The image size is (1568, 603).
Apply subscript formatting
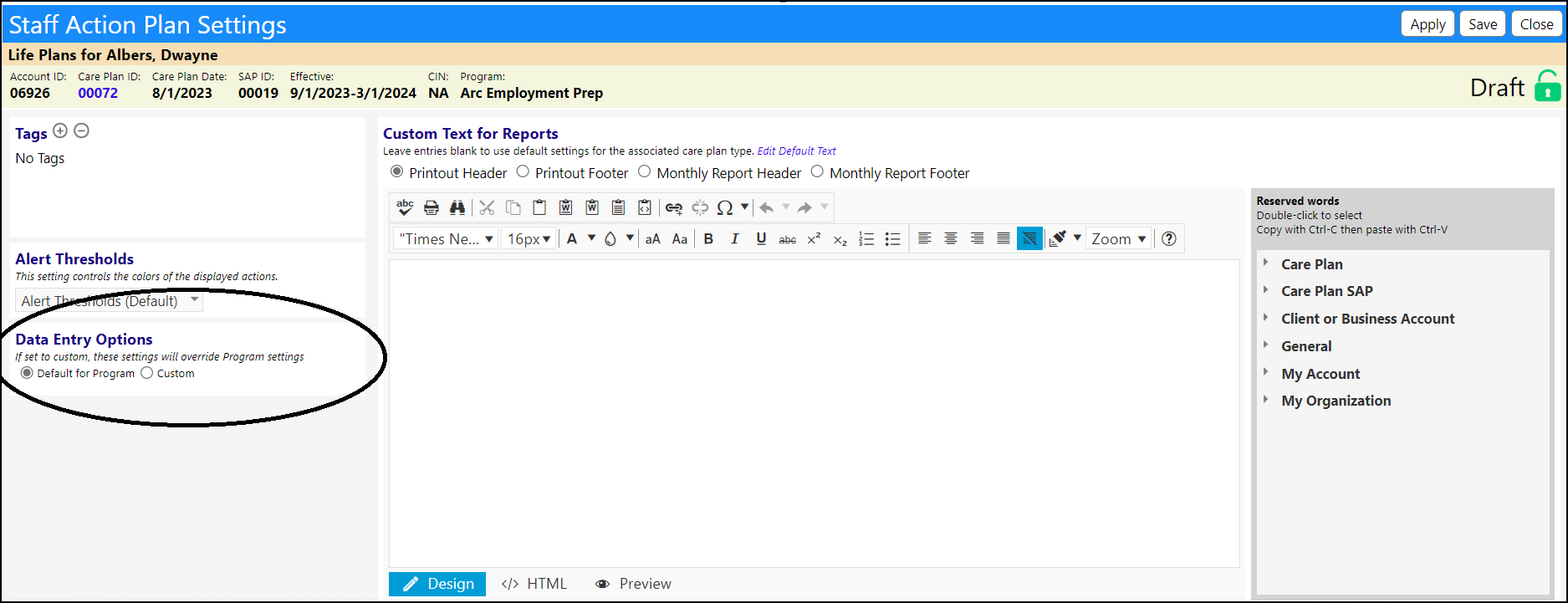840,239
